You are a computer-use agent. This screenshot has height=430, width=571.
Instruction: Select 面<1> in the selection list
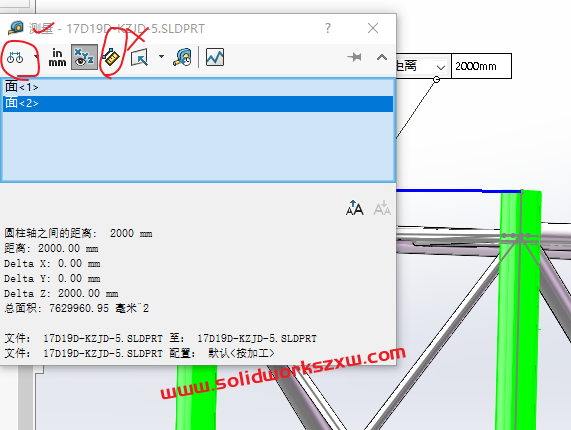pos(198,87)
